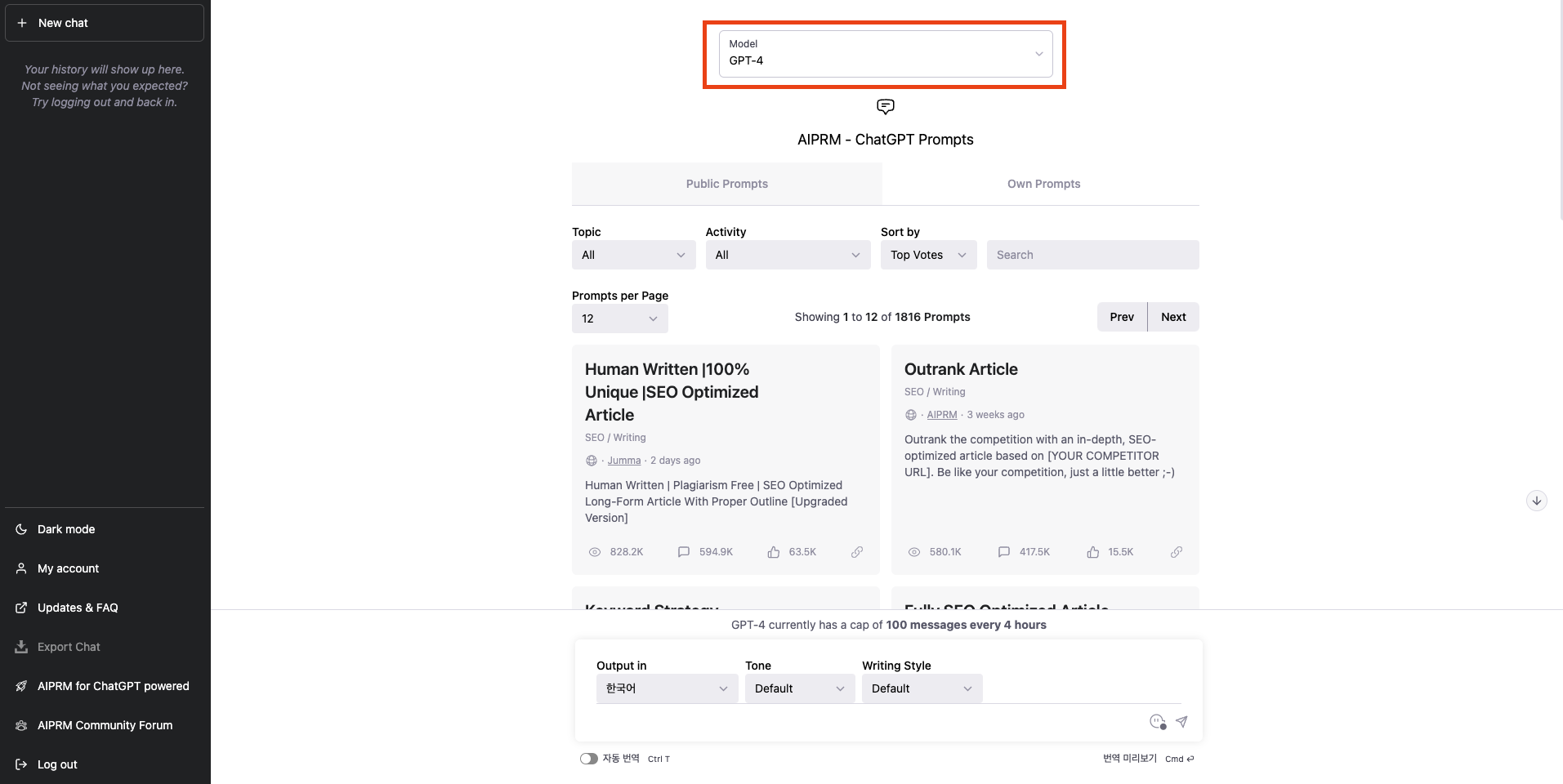
Task: Click the views eye icon on Human Written card
Action: point(595,552)
